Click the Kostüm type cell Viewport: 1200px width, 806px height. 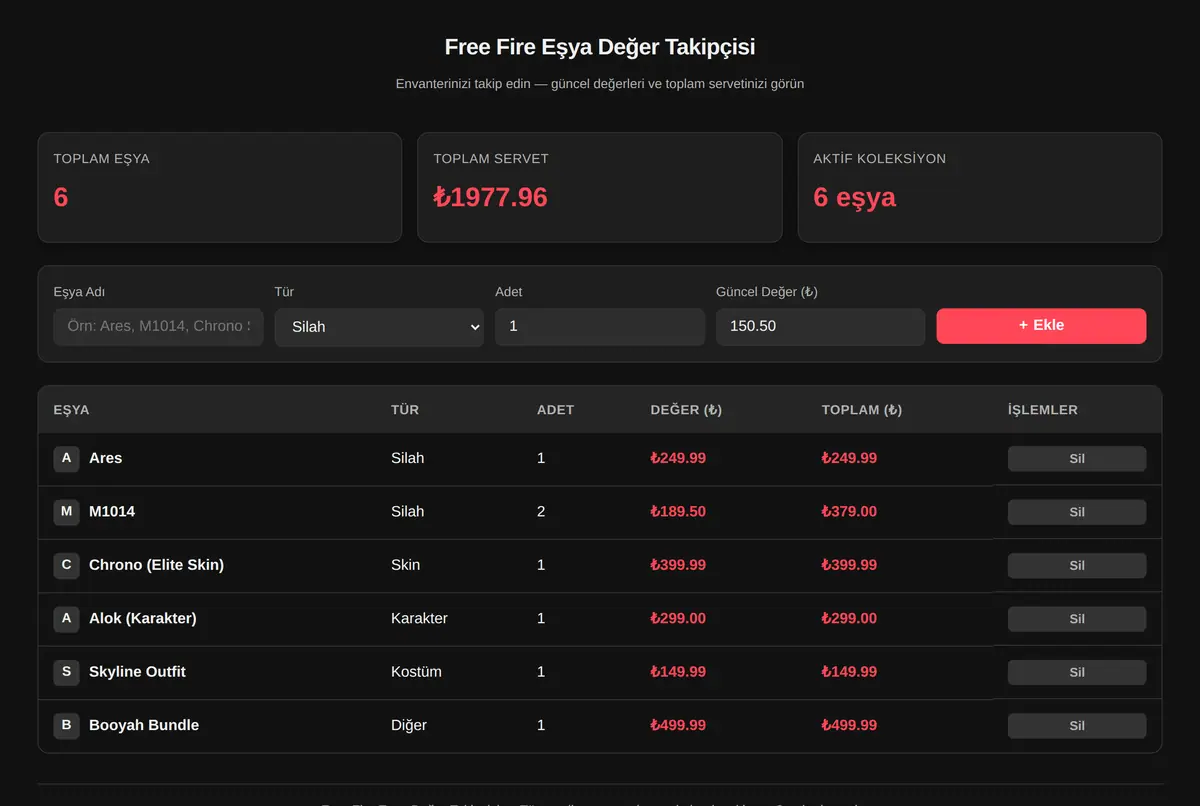click(416, 672)
